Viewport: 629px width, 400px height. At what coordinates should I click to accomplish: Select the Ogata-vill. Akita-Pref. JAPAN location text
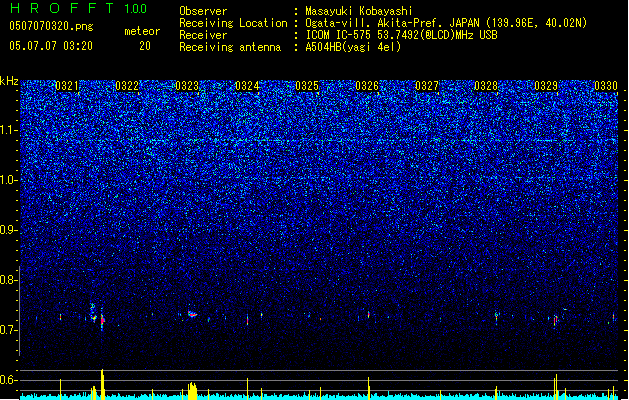[x=446, y=23]
